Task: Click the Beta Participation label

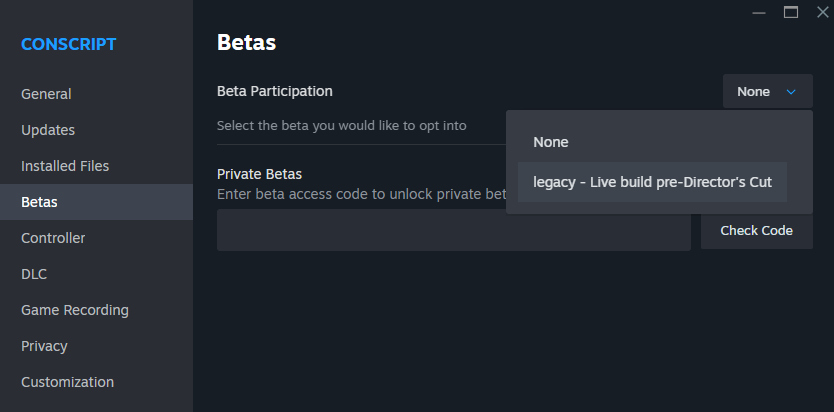Action: (275, 91)
